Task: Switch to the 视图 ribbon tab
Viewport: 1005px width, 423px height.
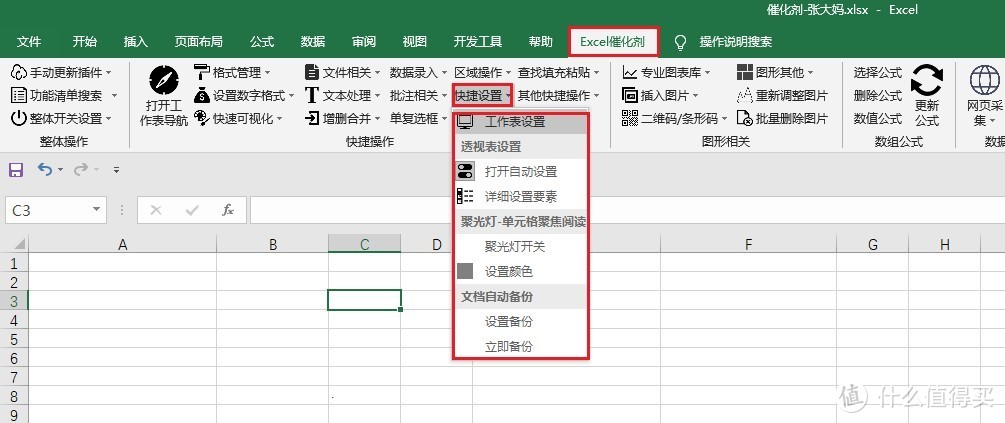Action: pyautogui.click(x=415, y=42)
